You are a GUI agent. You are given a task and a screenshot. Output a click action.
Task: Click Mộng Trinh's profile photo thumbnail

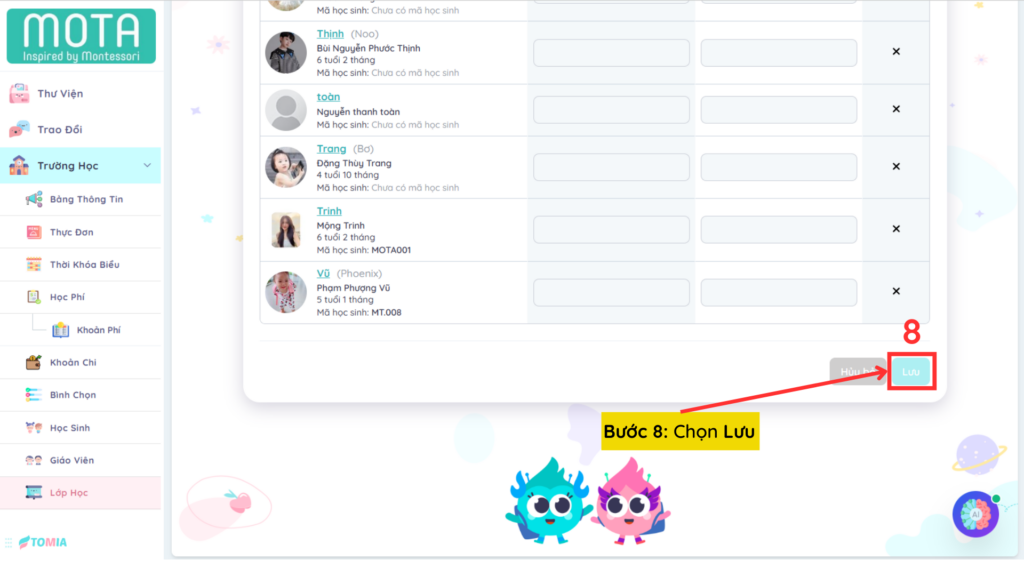(x=286, y=230)
